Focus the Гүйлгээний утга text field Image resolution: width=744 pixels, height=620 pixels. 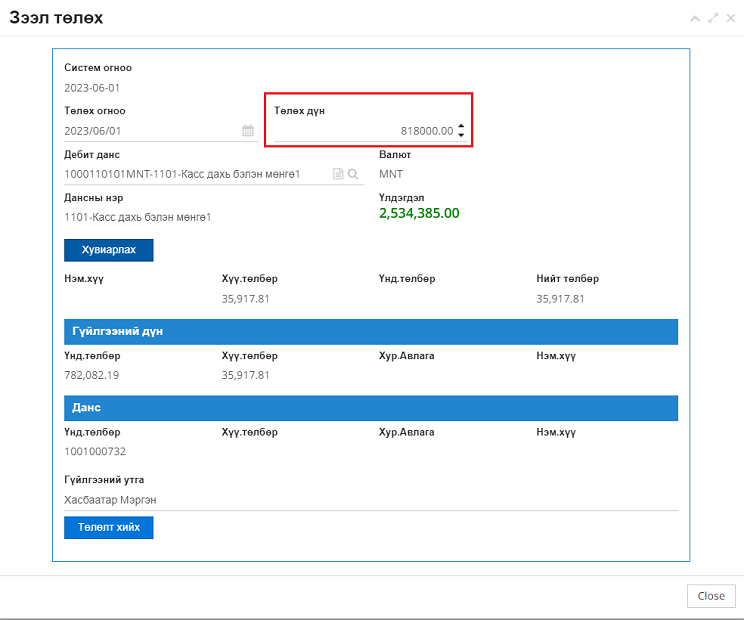click(371, 500)
